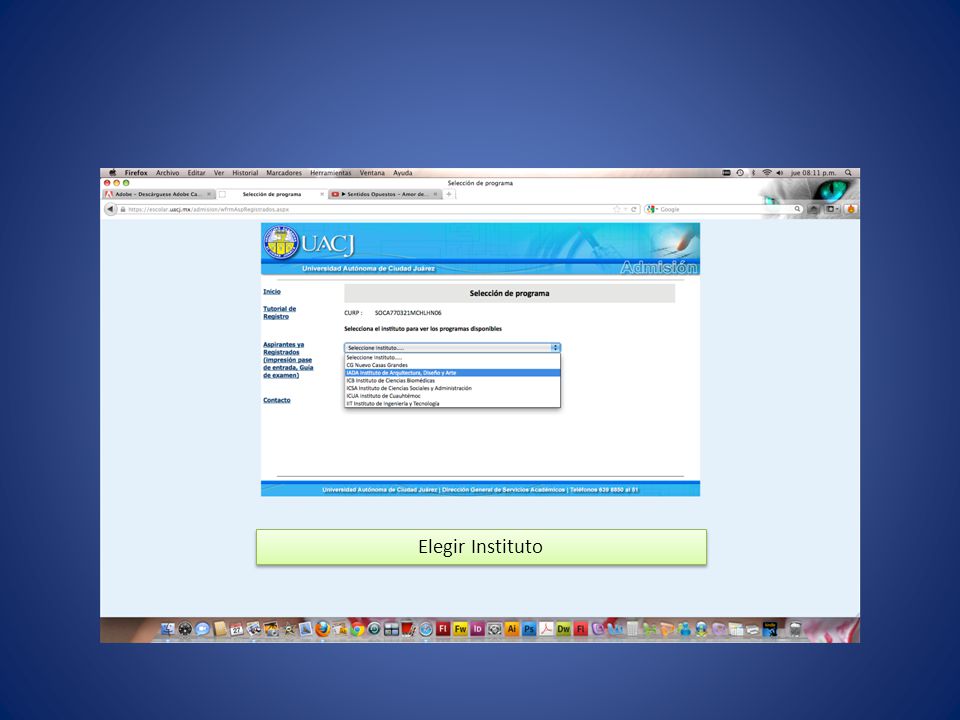Open the Marcadores menu
This screenshot has height=720, width=960.
[x=284, y=173]
